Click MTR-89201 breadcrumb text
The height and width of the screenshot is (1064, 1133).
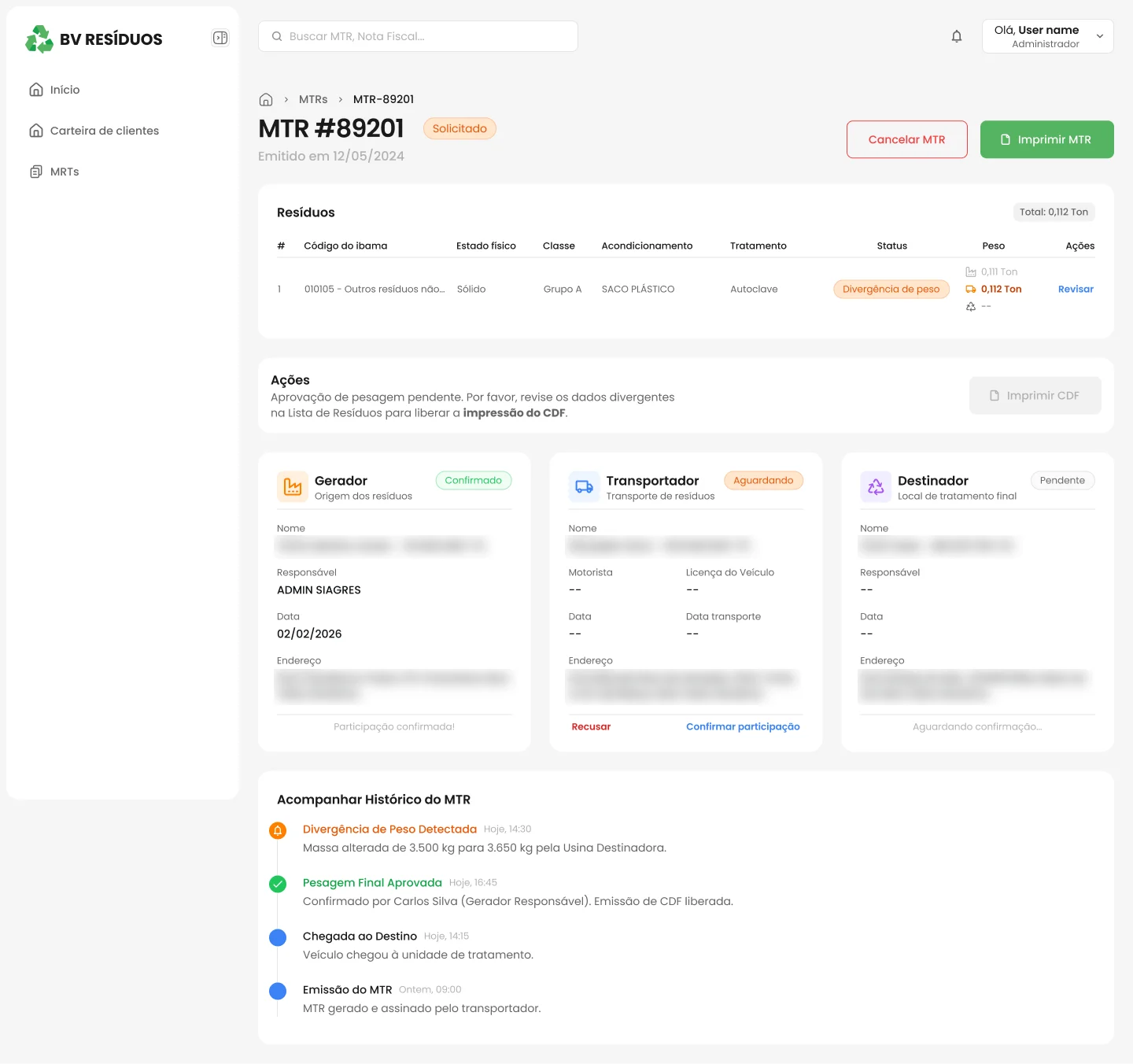tap(383, 99)
